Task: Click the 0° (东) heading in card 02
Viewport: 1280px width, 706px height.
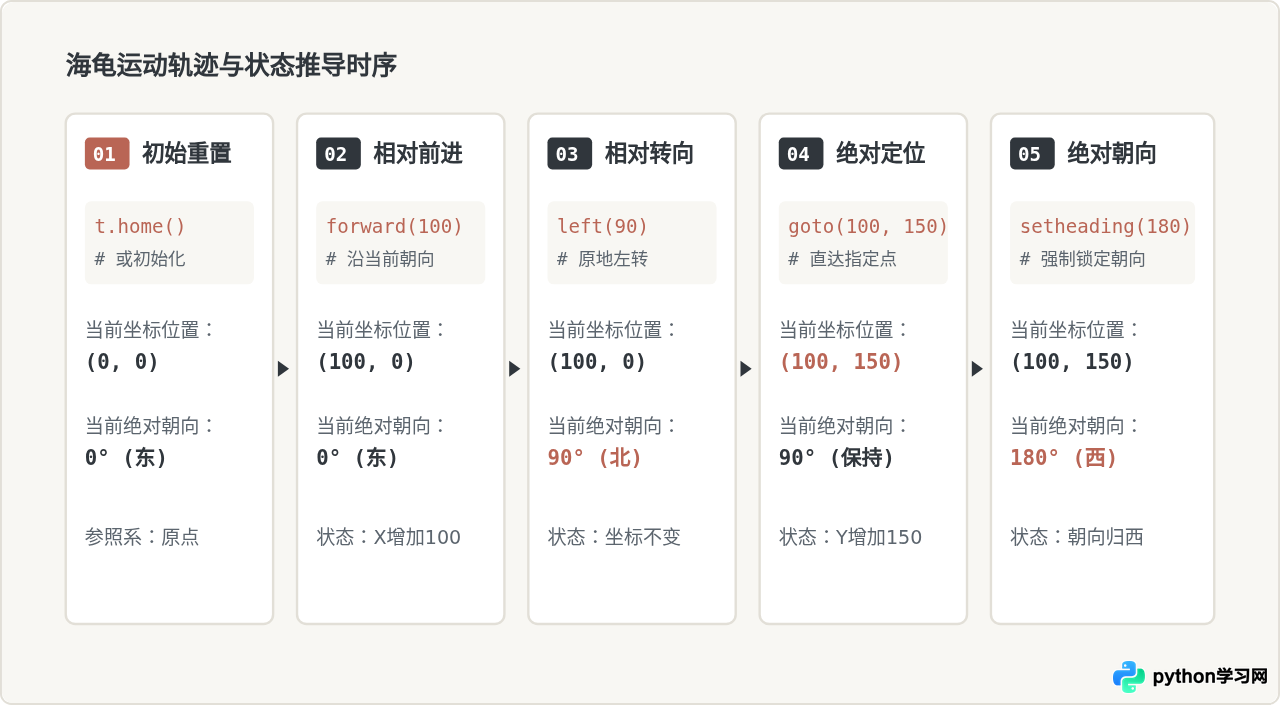Action: coord(357,458)
